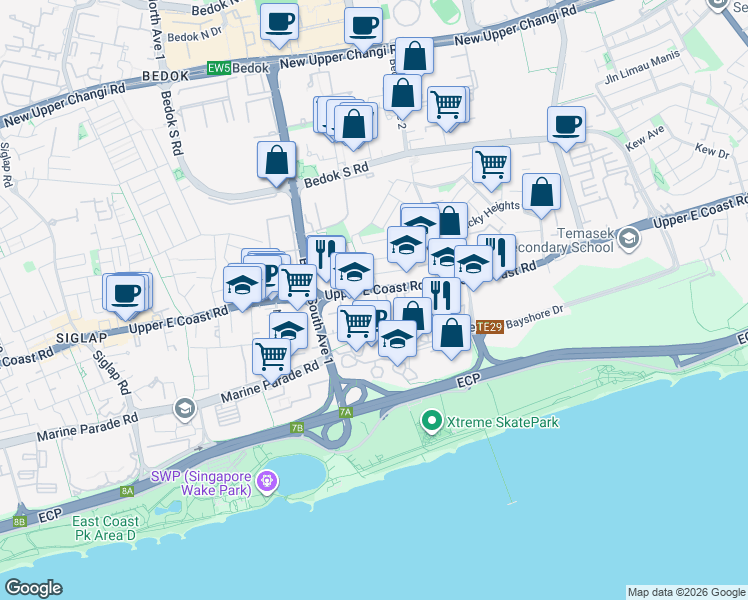
Task: Select the shopping bag marker touching New Upper Changi Rd
Action: pyautogui.click(x=414, y=56)
